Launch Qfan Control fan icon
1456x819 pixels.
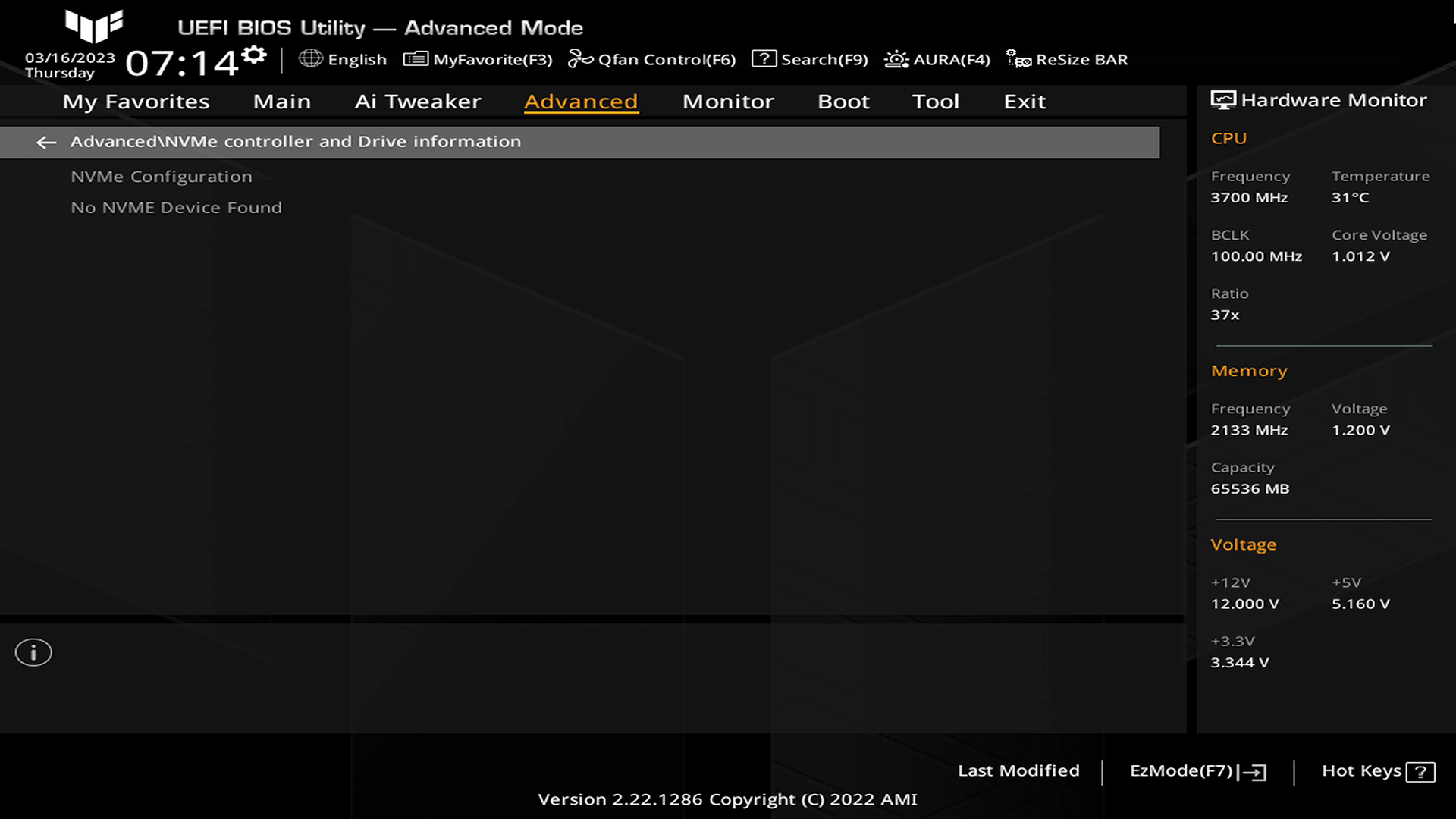pyautogui.click(x=580, y=59)
